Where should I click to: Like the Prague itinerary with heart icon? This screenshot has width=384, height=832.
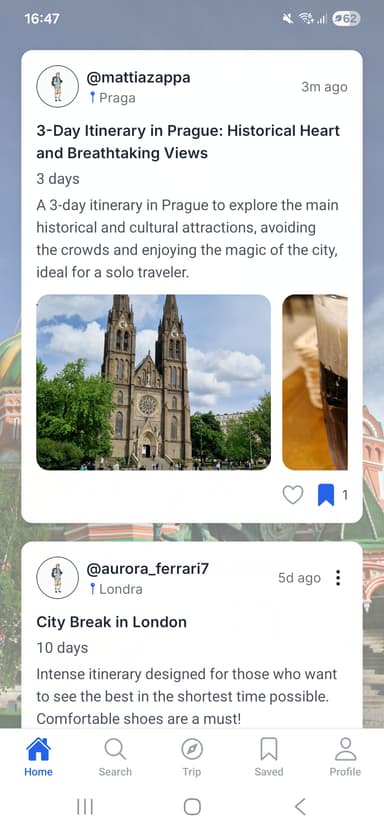click(x=293, y=495)
